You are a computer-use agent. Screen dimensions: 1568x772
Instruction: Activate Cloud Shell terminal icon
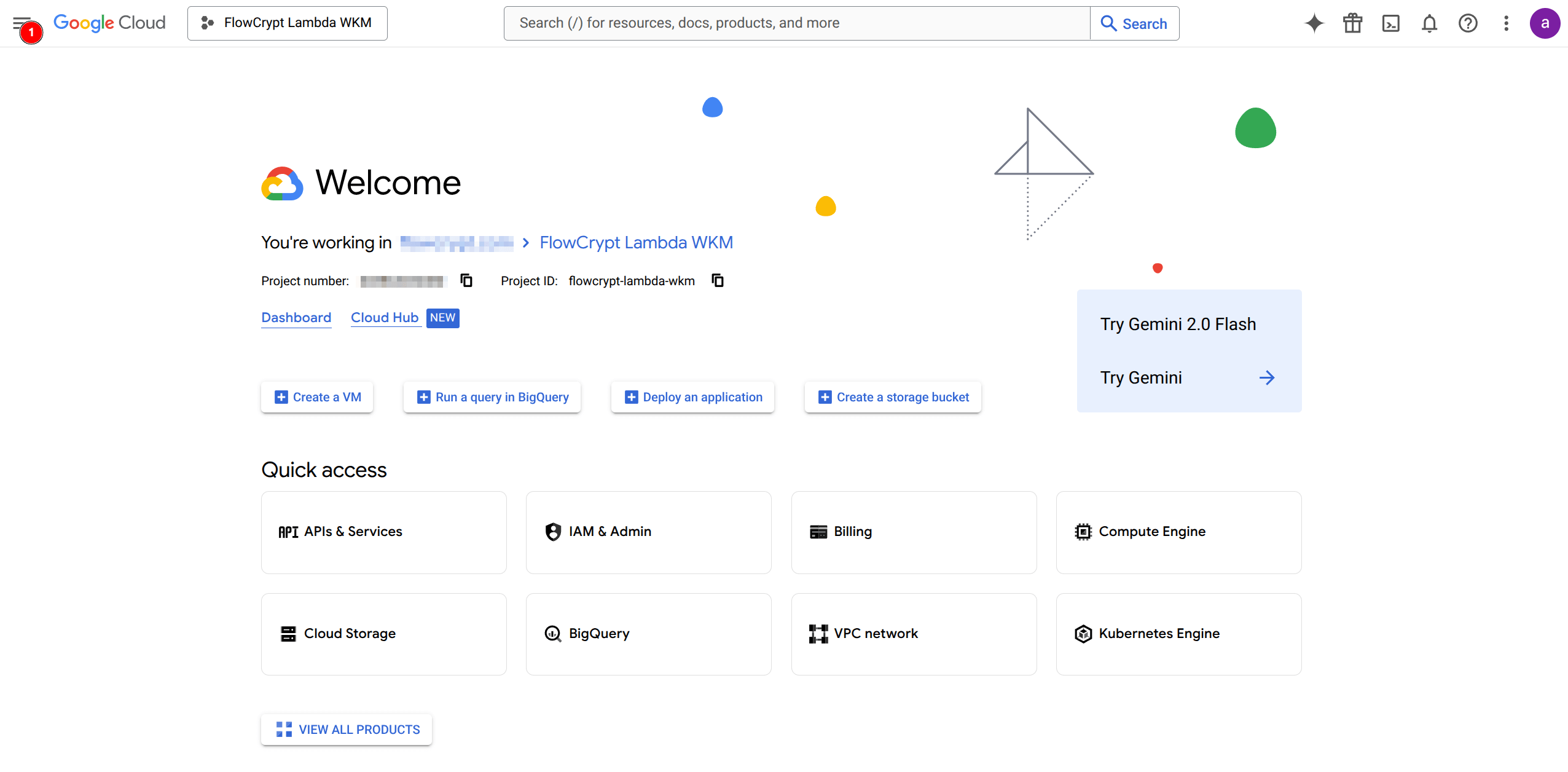click(1391, 23)
